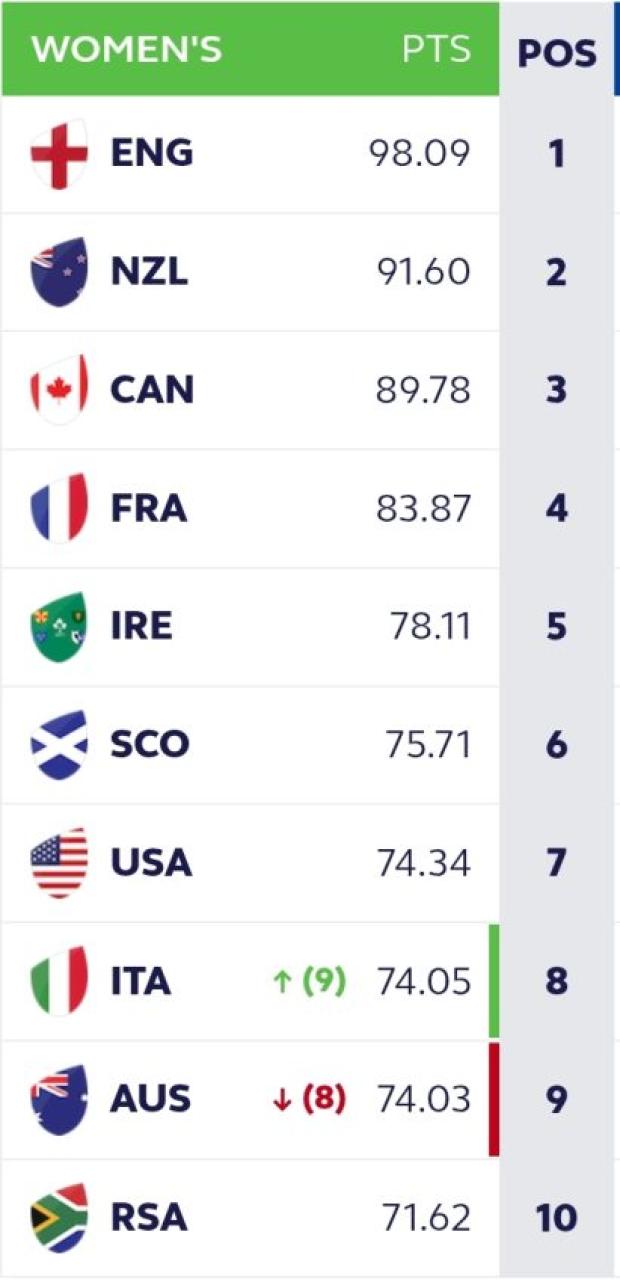Select the WOMEN'S rankings header tab
The height and width of the screenshot is (1282, 620).
[127, 50]
